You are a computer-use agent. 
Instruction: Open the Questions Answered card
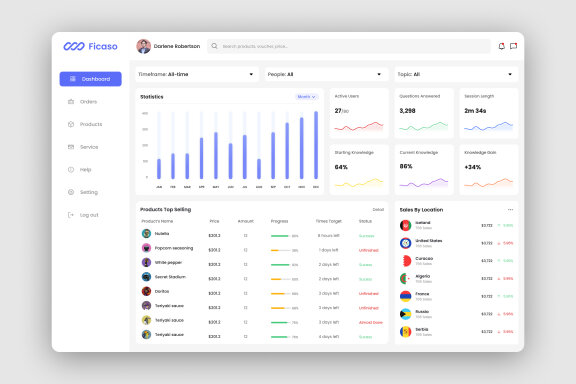click(x=424, y=113)
